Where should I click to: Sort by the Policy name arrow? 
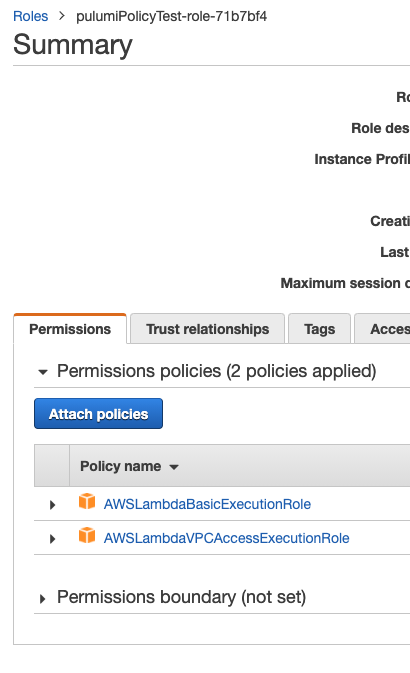173,467
